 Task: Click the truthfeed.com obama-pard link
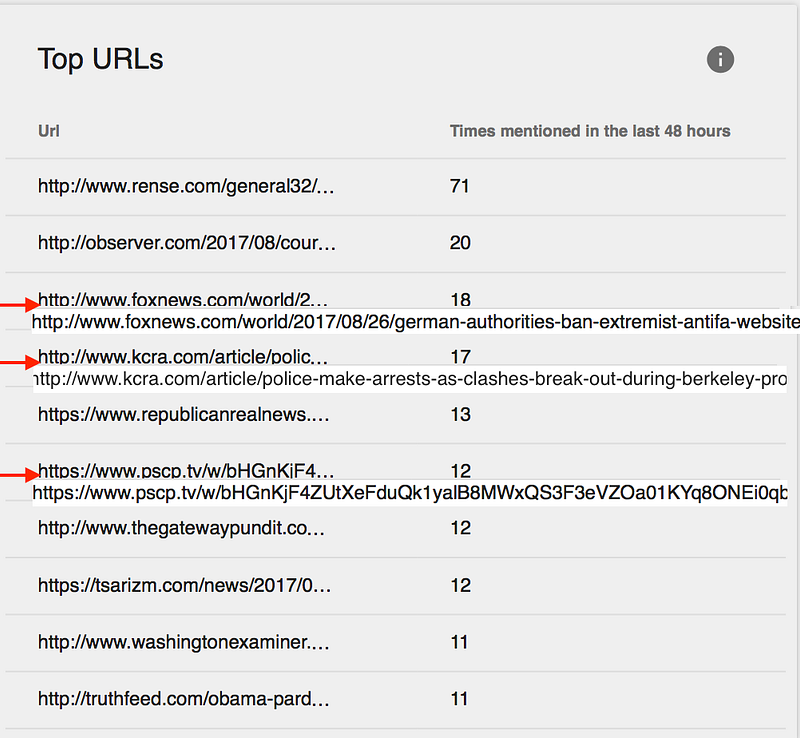click(183, 699)
